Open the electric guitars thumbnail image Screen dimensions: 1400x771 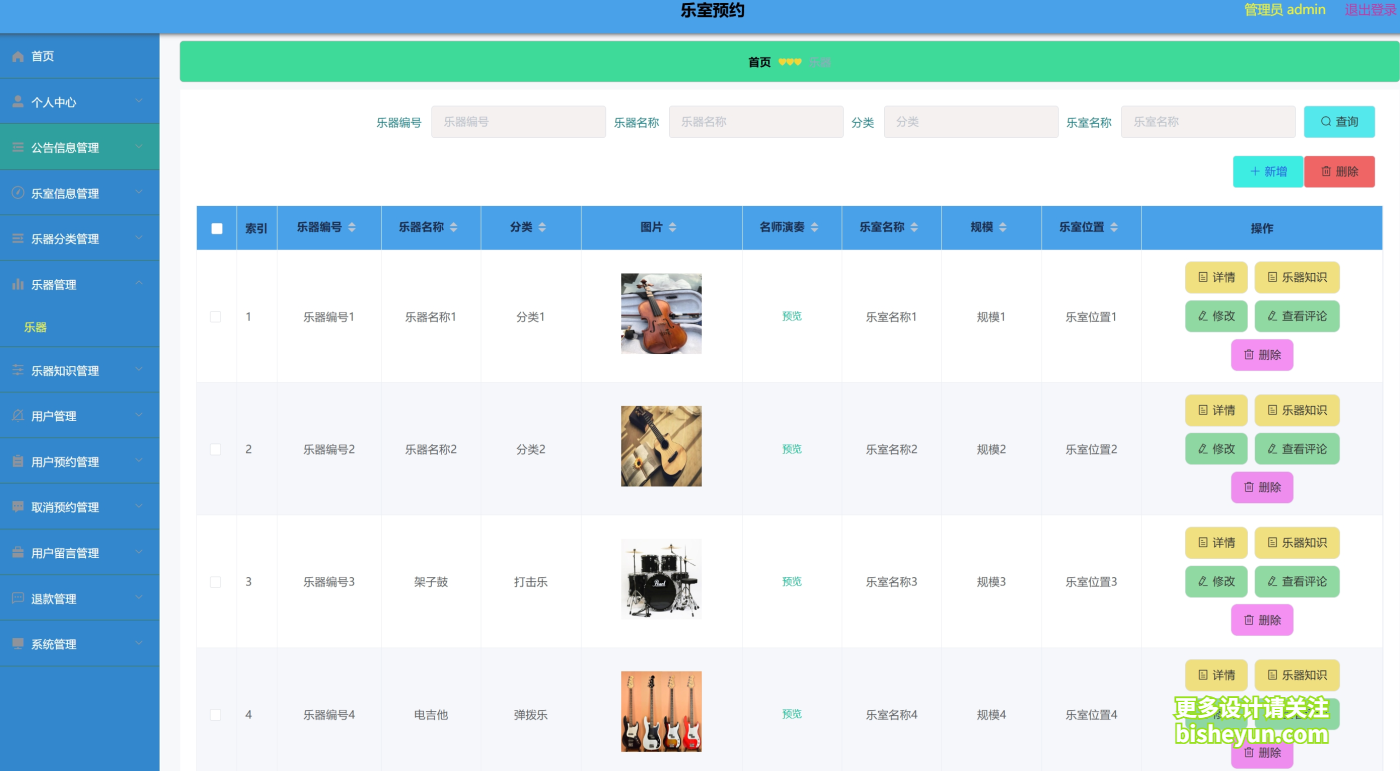(x=661, y=712)
